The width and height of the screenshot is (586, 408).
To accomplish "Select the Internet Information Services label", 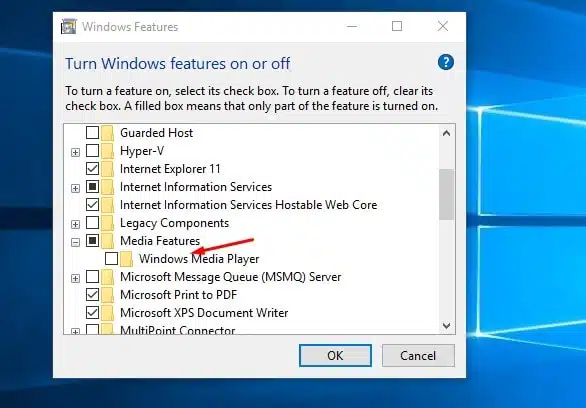I will [x=196, y=187].
